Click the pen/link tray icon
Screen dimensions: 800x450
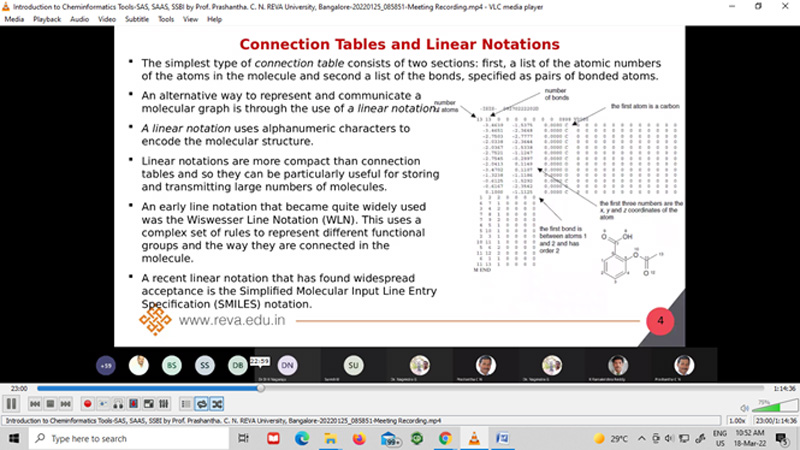click(x=701, y=439)
